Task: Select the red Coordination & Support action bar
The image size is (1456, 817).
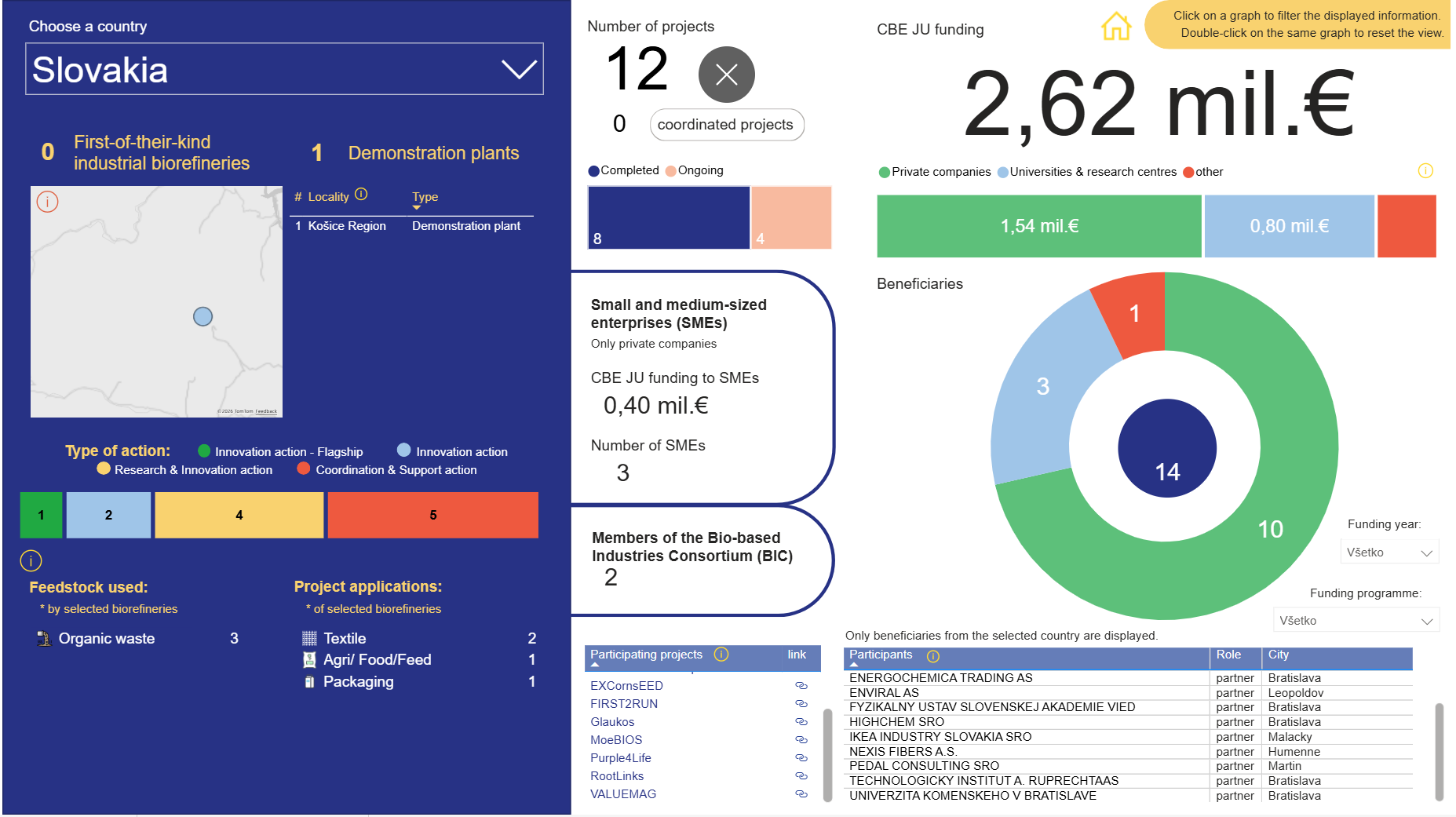Action: (433, 515)
